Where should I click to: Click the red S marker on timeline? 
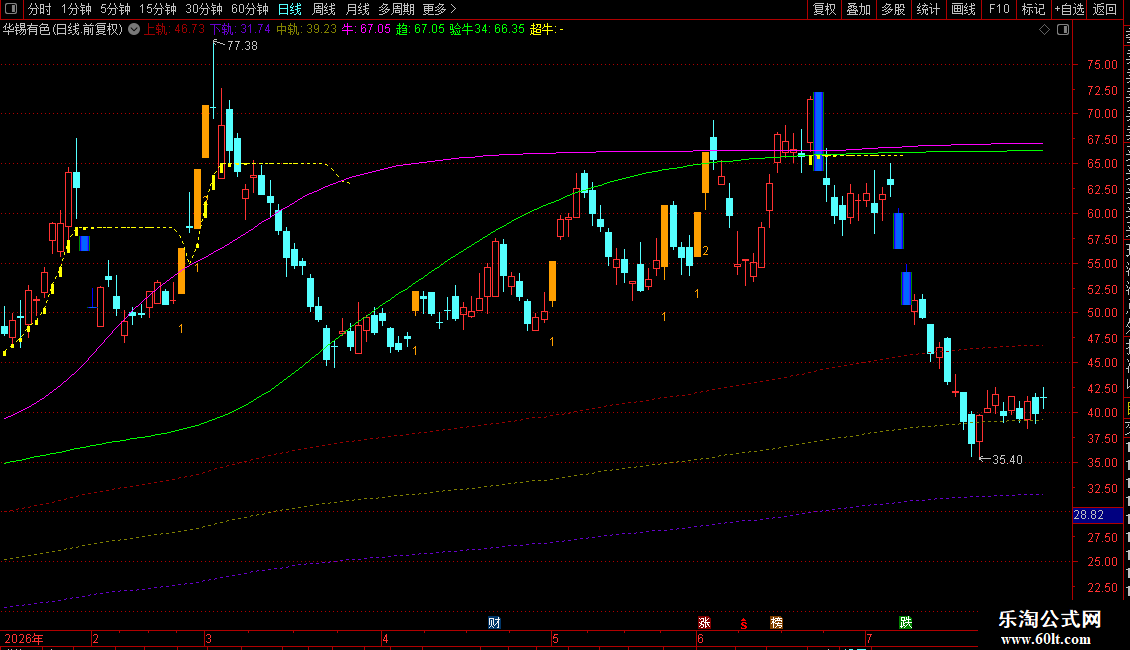pos(744,624)
